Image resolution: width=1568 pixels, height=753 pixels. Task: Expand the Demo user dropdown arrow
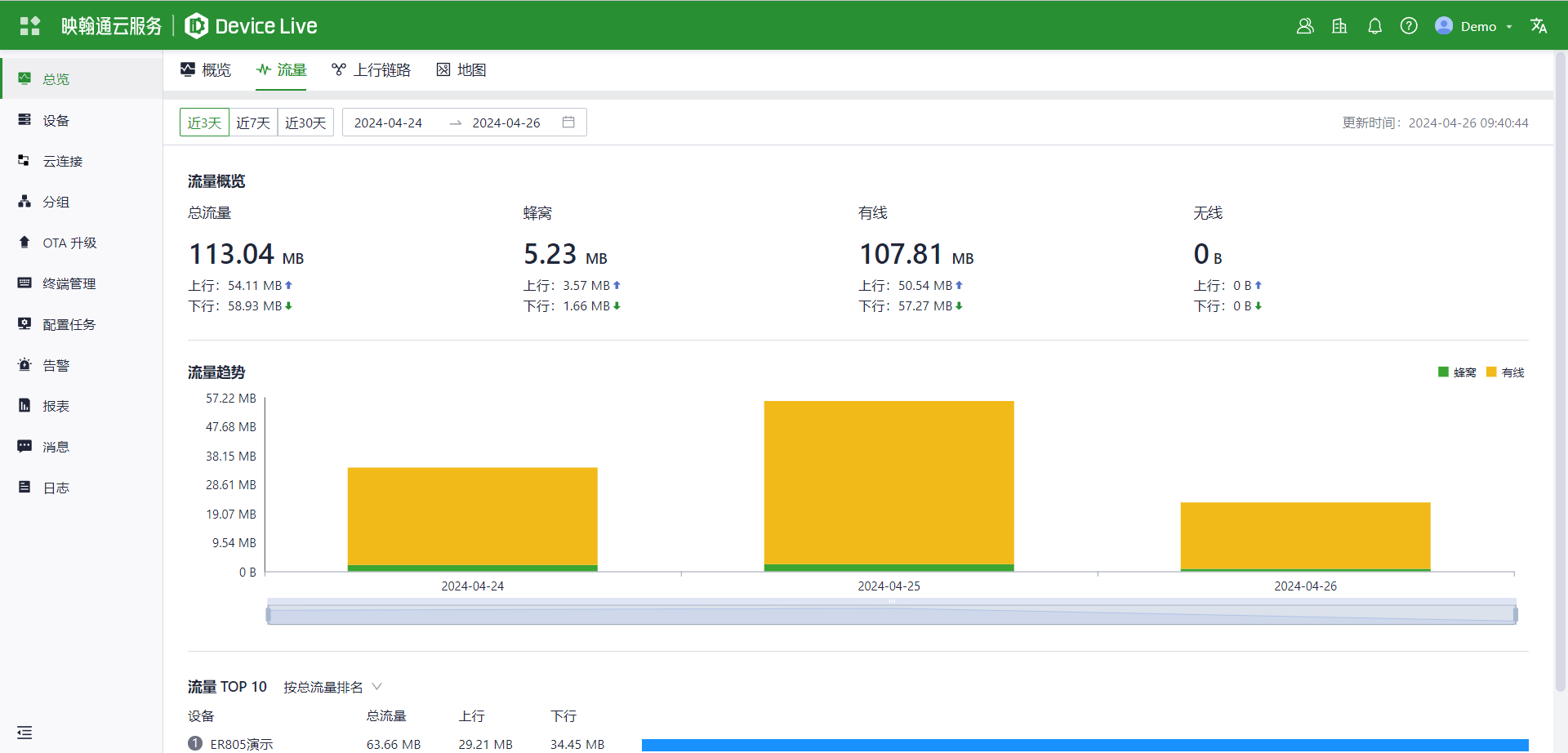point(1509,27)
